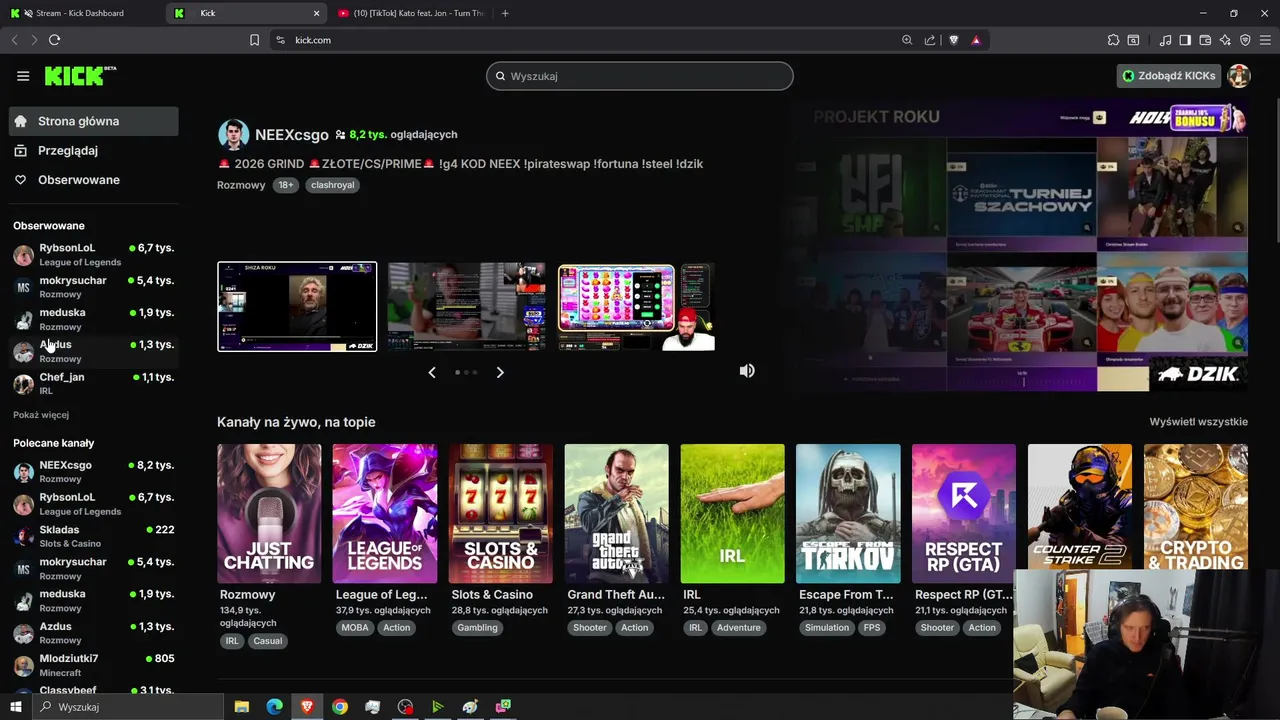Open the Slots & Casino category card
Viewport: 1280px width, 720px height.
tap(500, 513)
